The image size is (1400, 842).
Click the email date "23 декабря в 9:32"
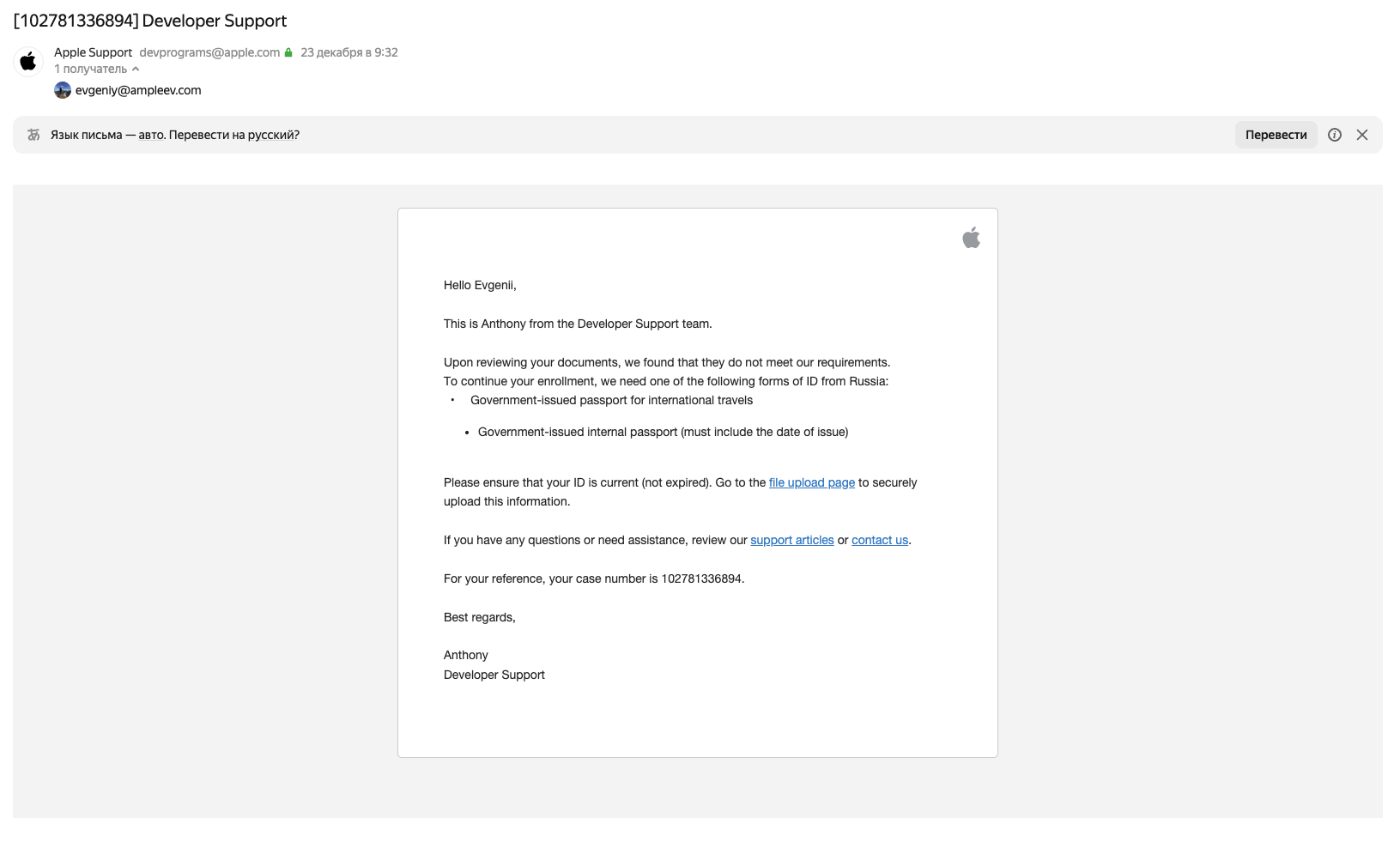[348, 52]
